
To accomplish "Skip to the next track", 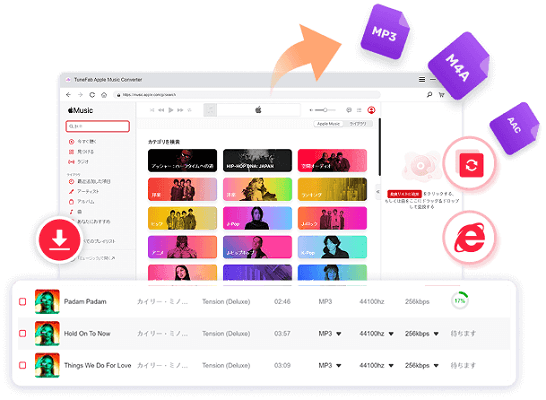I will click(x=180, y=110).
